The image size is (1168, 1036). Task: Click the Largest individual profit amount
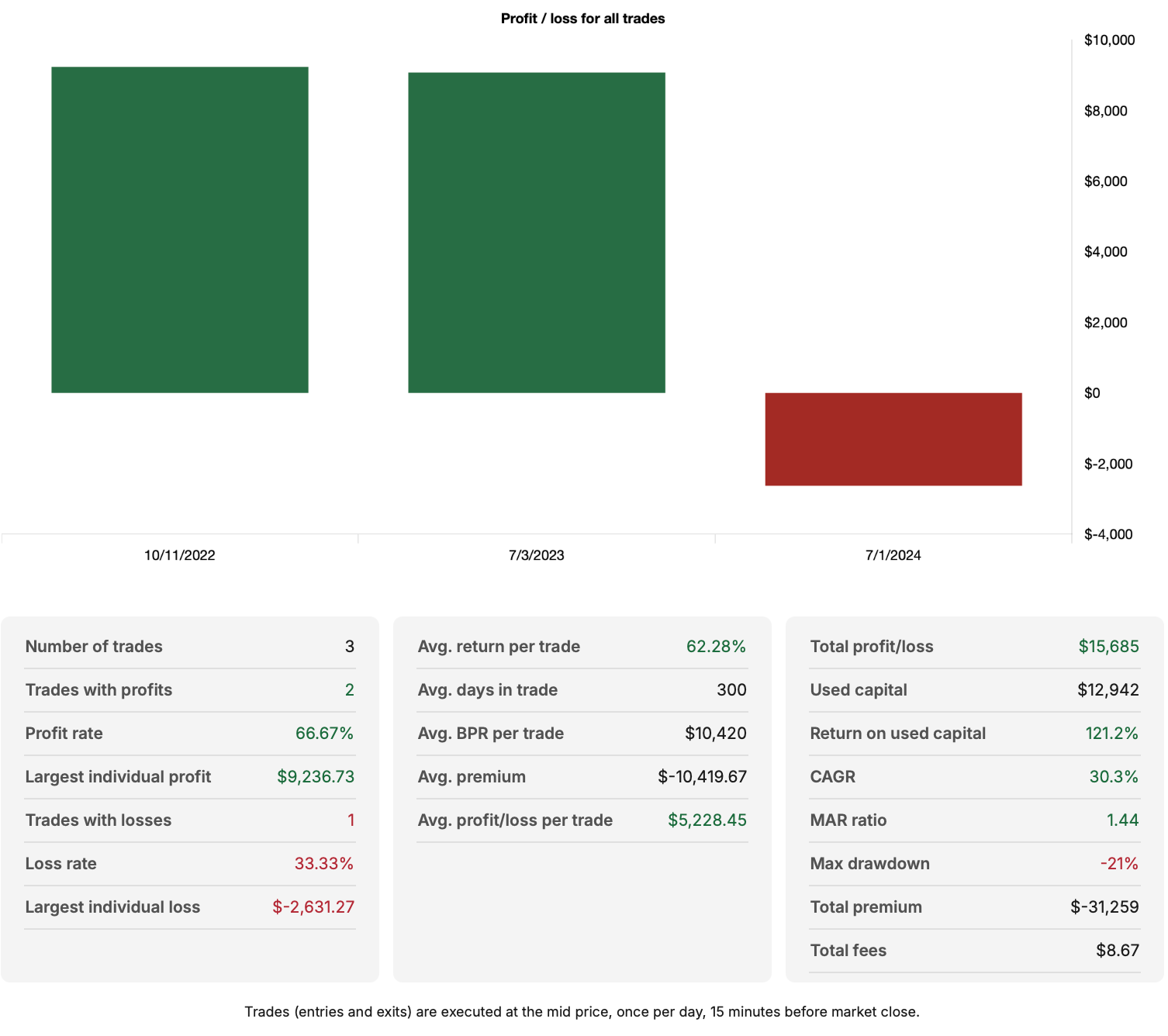click(315, 776)
